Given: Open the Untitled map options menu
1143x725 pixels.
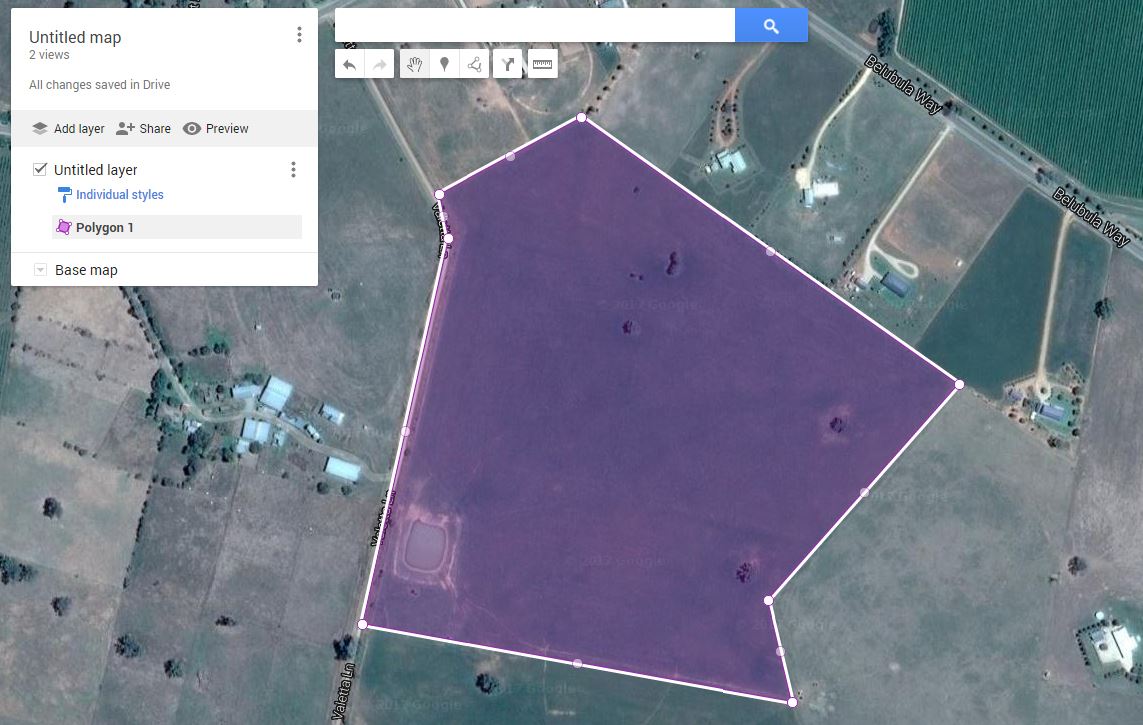Looking at the screenshot, I should pos(299,33).
